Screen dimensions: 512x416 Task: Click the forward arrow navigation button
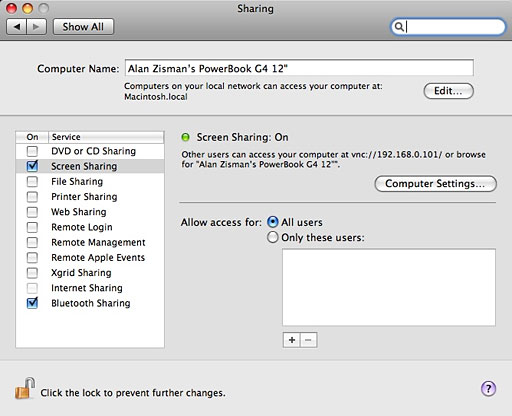(x=36, y=27)
